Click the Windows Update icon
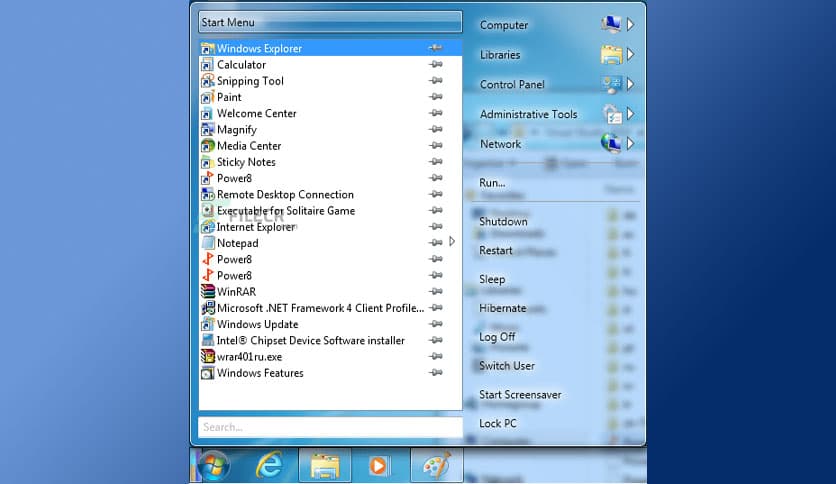Image resolution: width=836 pixels, height=484 pixels. (207, 324)
